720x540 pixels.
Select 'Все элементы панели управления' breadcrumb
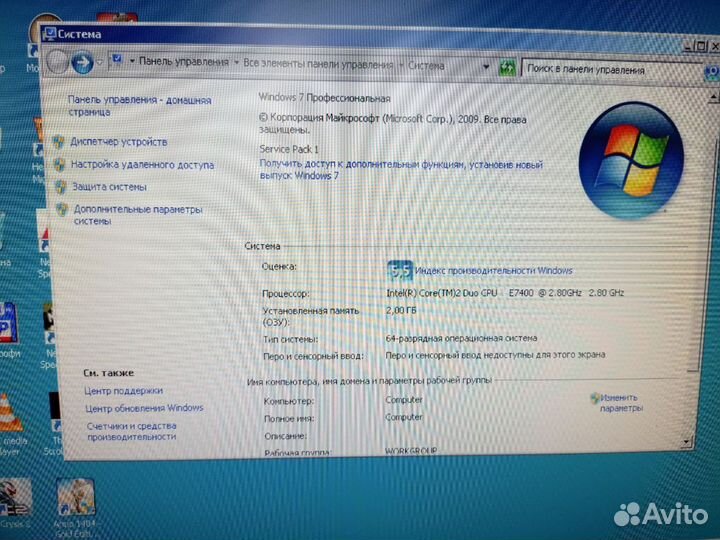tap(318, 64)
